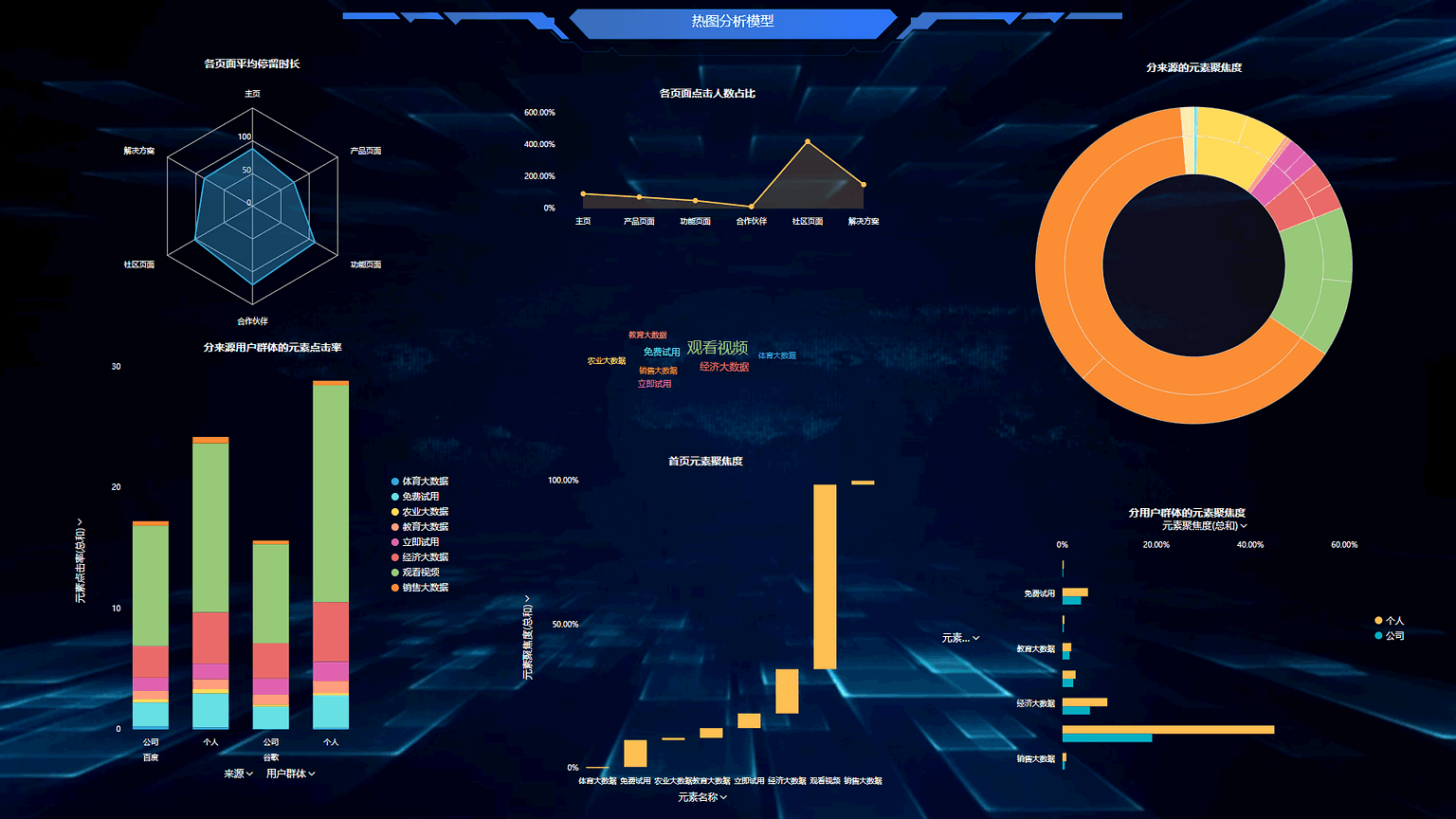Click the 主页 data point on the line chart
Viewport: 1456px width, 819px height.
coord(583,193)
